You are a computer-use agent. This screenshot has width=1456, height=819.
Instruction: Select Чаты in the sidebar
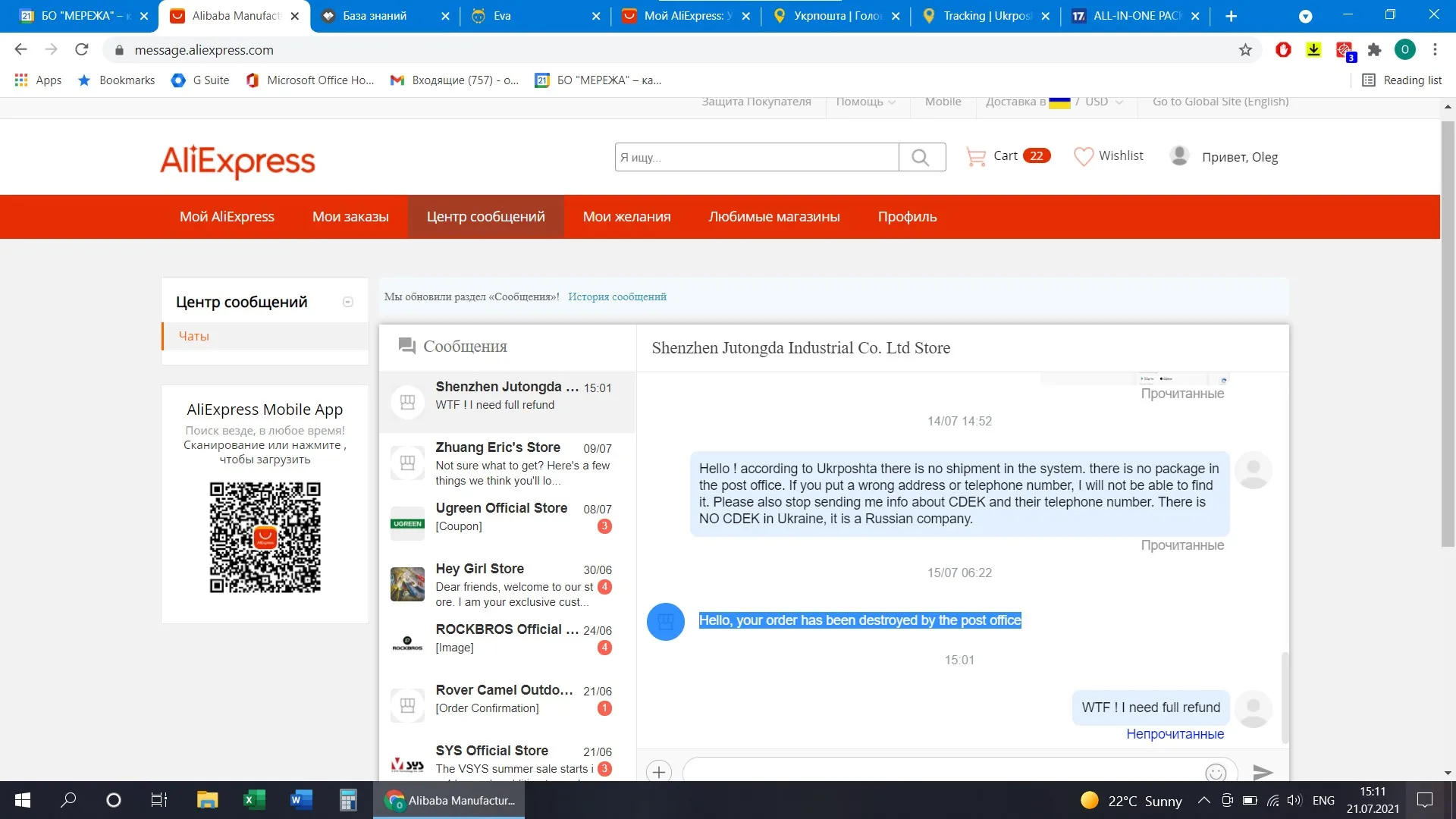194,336
